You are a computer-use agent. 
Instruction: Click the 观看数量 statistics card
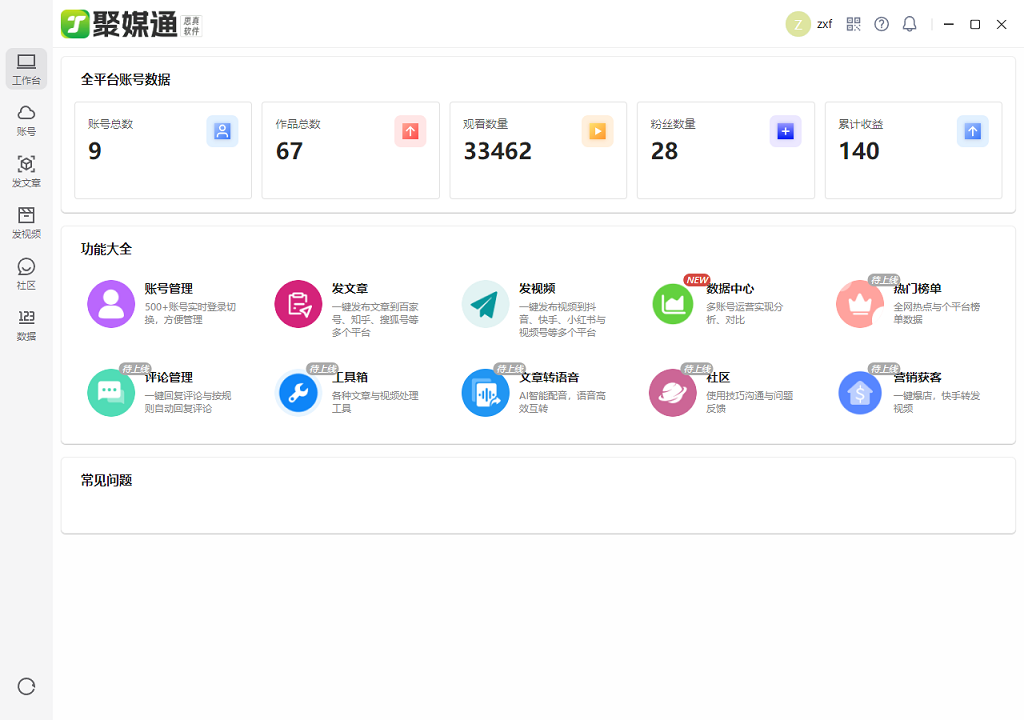[538, 150]
